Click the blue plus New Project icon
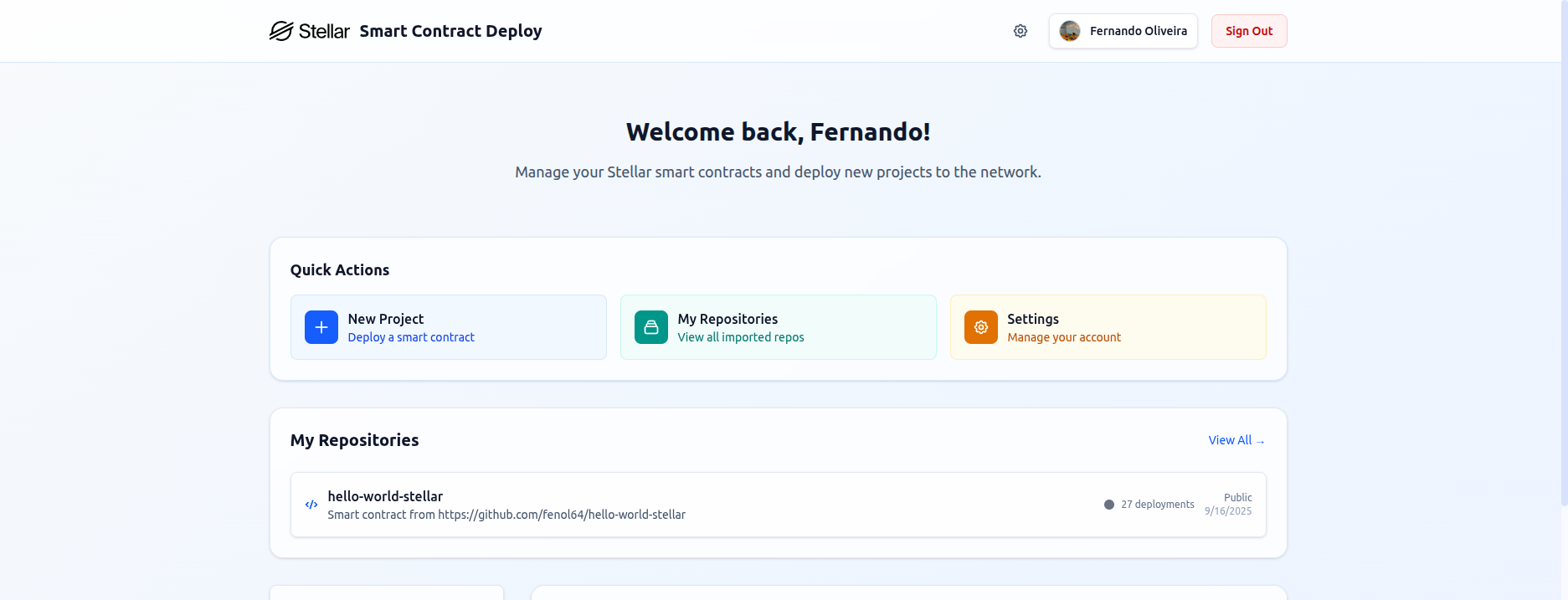 click(x=321, y=327)
